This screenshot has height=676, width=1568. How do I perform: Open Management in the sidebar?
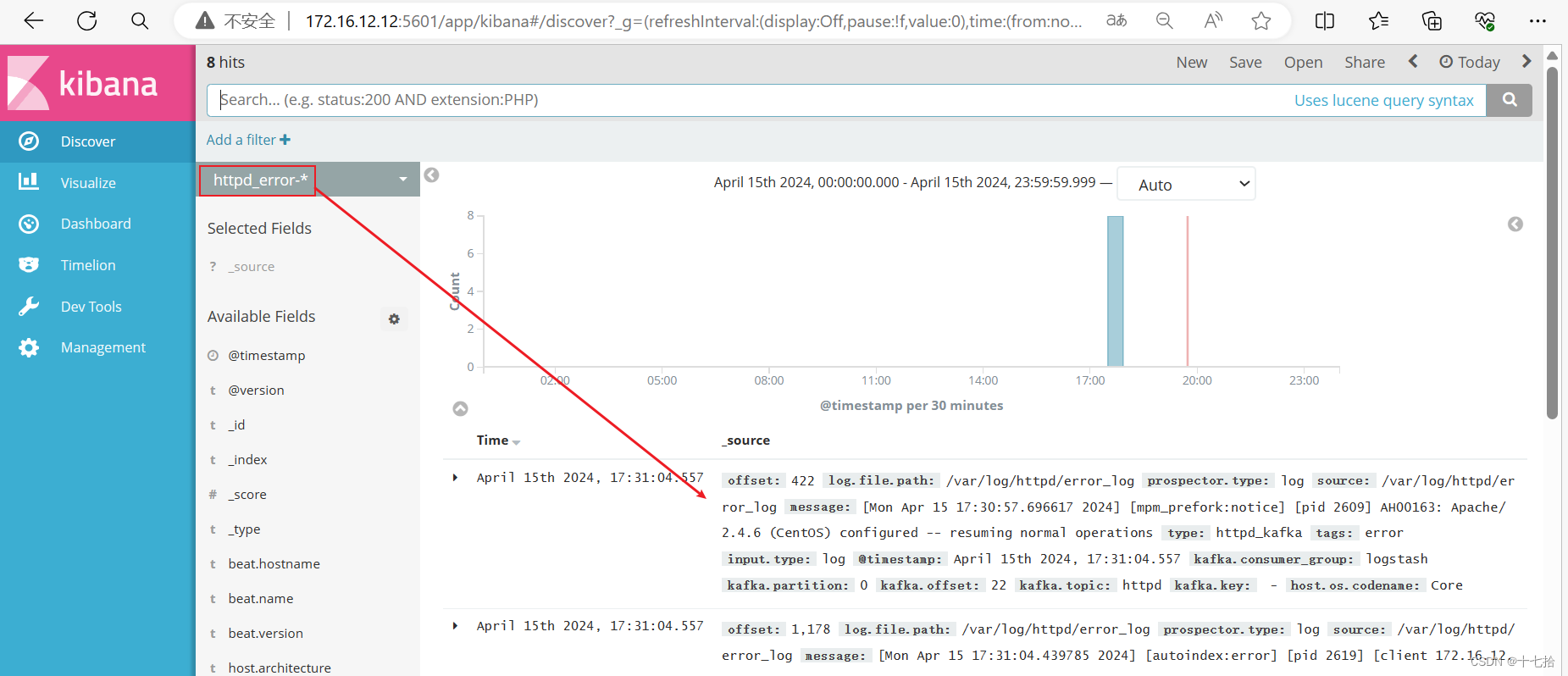coord(97,347)
